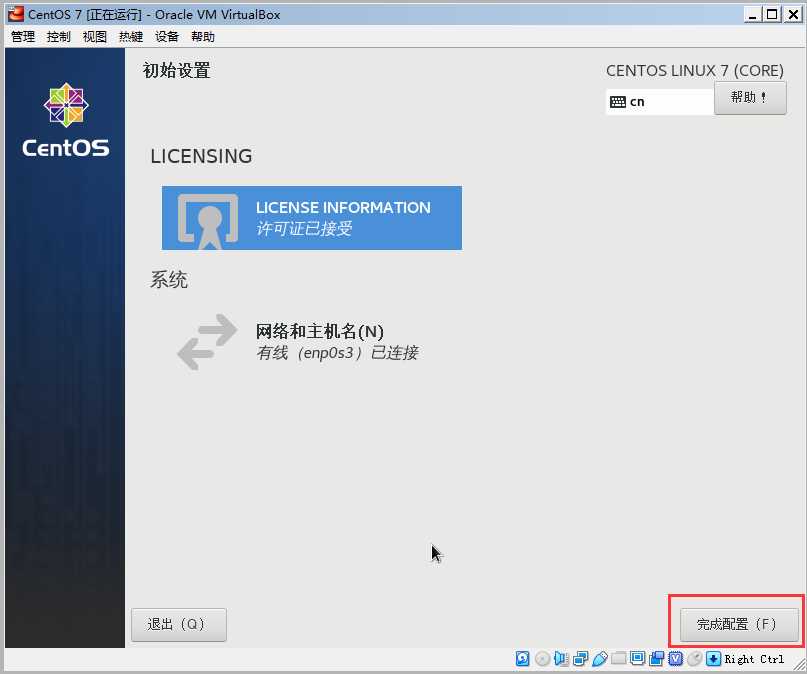Click the cn keyboard layout indicator
807x674 pixels.
click(x=660, y=102)
